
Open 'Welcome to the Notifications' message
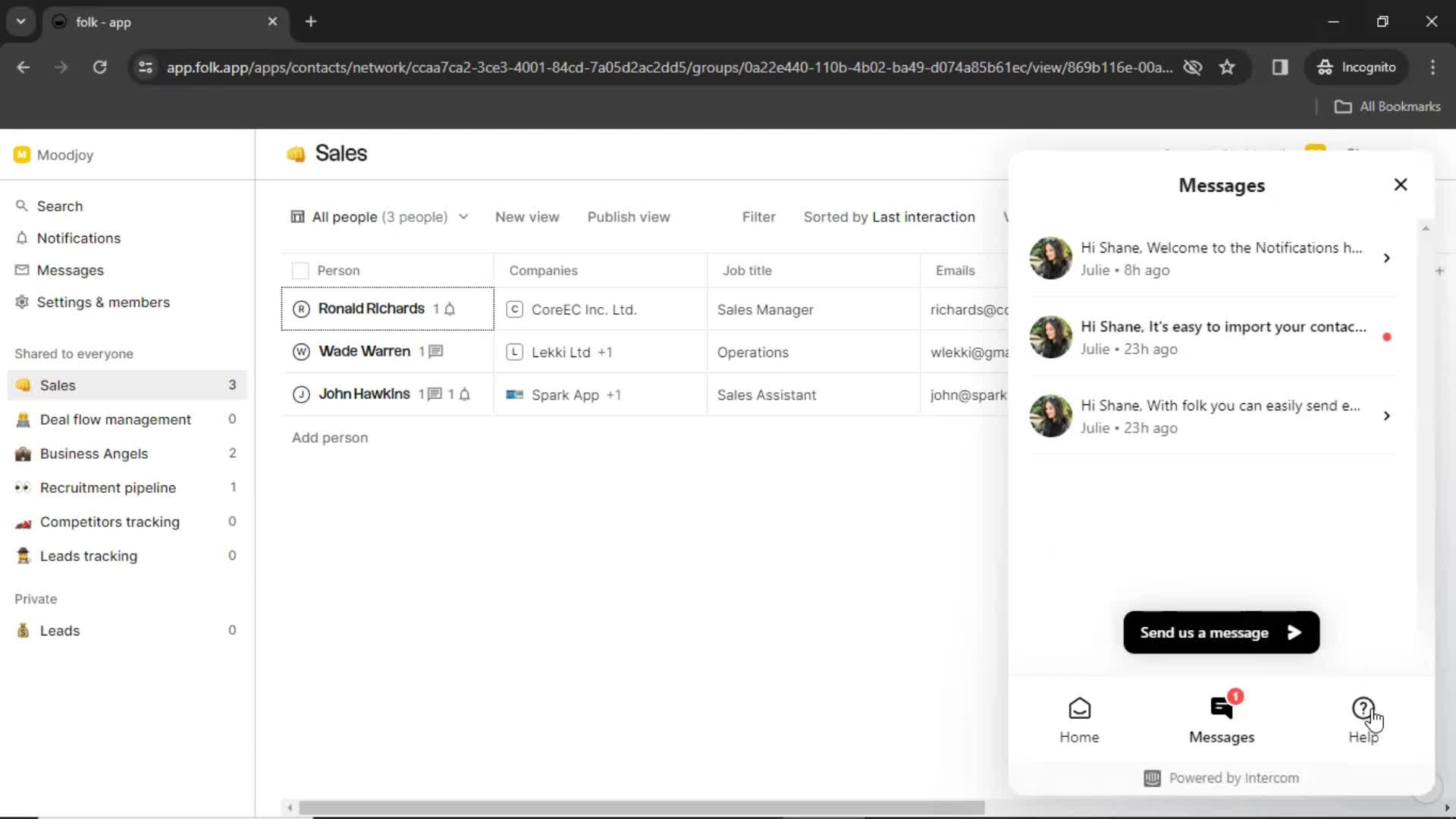[x=1212, y=258]
